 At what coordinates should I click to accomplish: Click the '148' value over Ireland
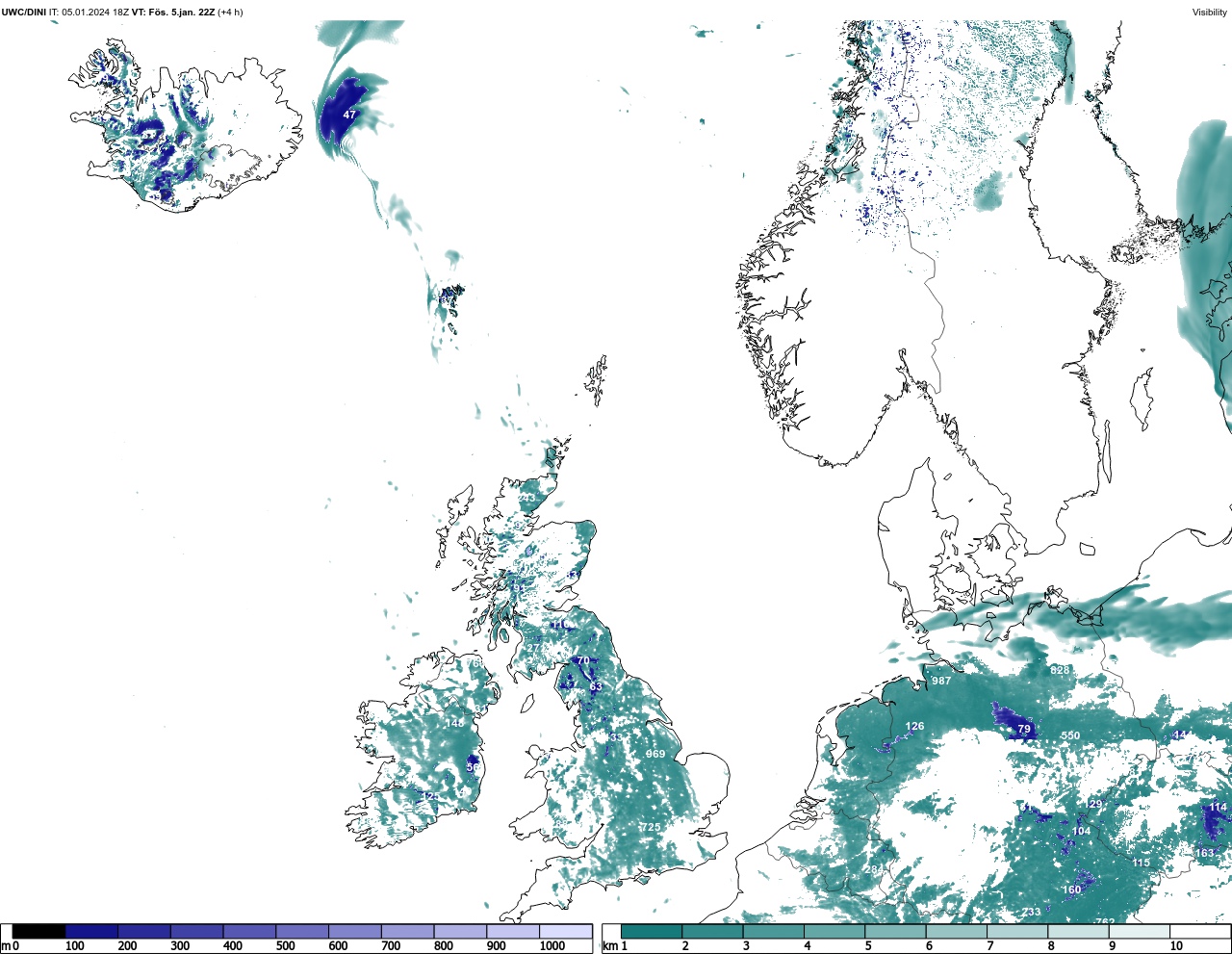point(454,723)
